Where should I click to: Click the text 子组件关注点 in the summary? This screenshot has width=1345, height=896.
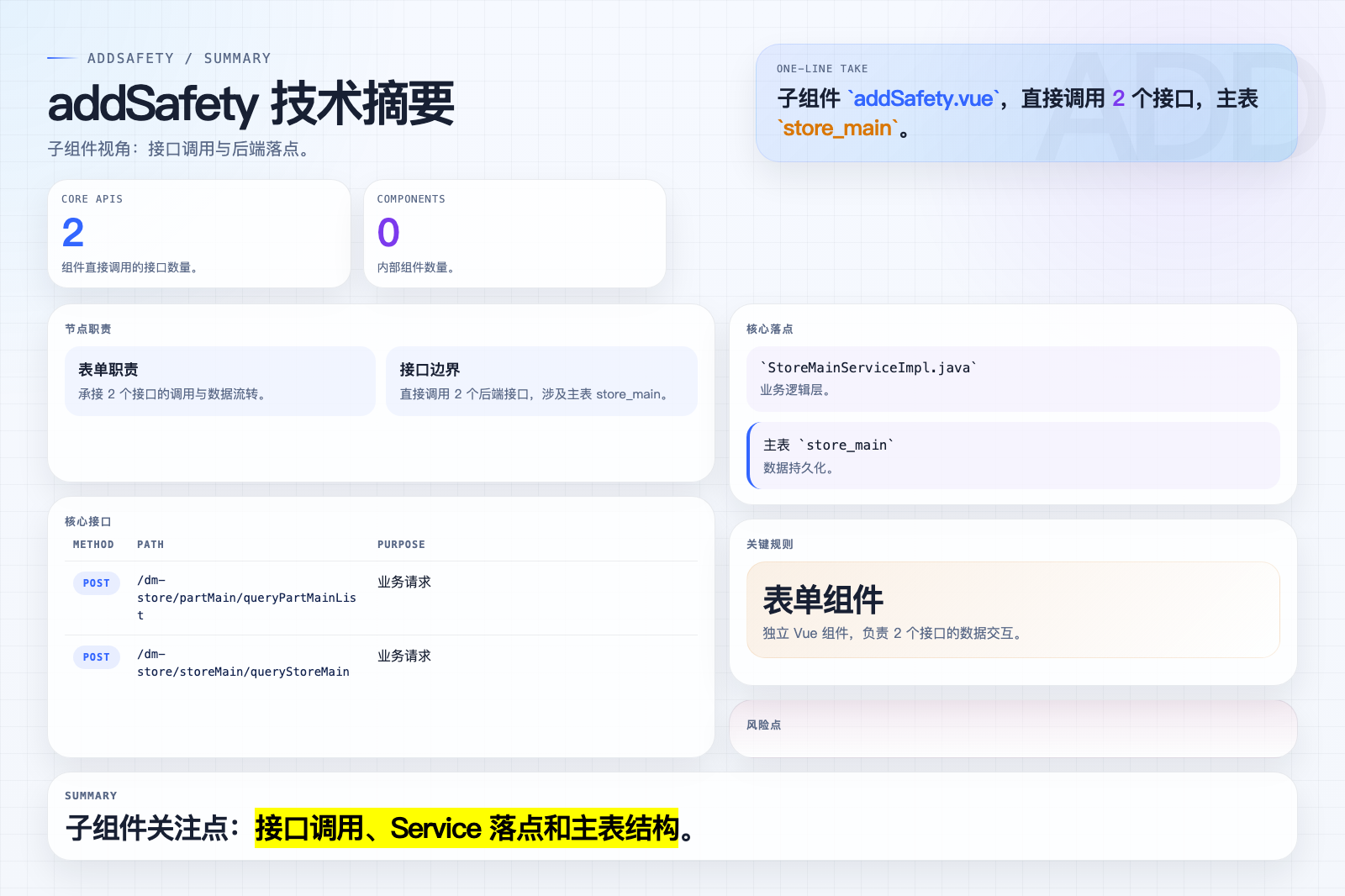pos(146,829)
